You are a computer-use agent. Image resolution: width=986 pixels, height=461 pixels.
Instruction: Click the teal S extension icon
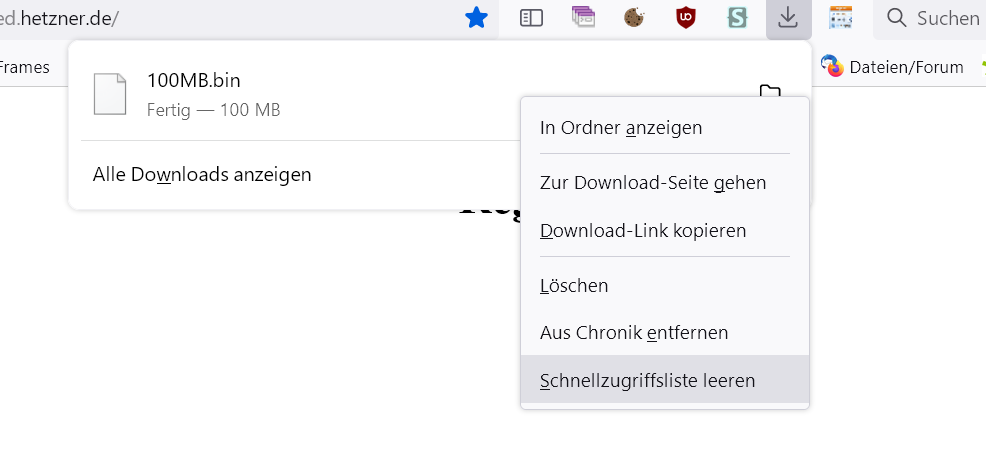click(737, 17)
